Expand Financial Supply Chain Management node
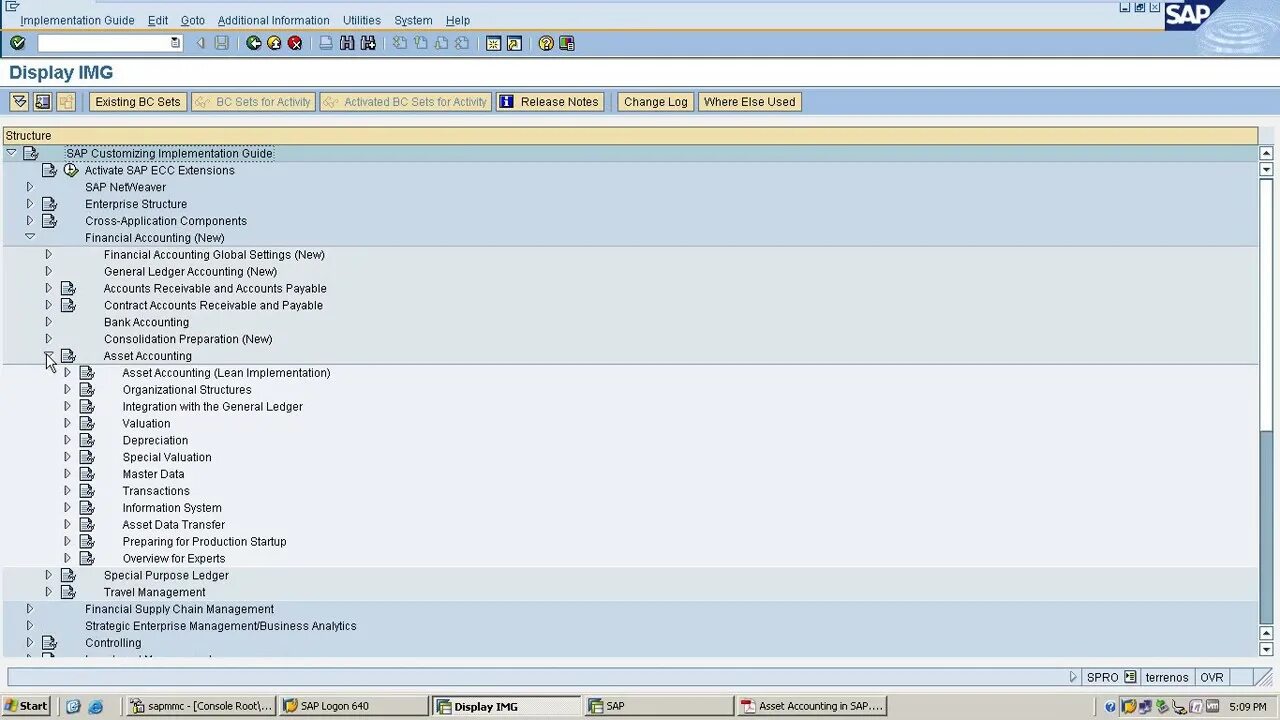The height and width of the screenshot is (720, 1280). 29,609
